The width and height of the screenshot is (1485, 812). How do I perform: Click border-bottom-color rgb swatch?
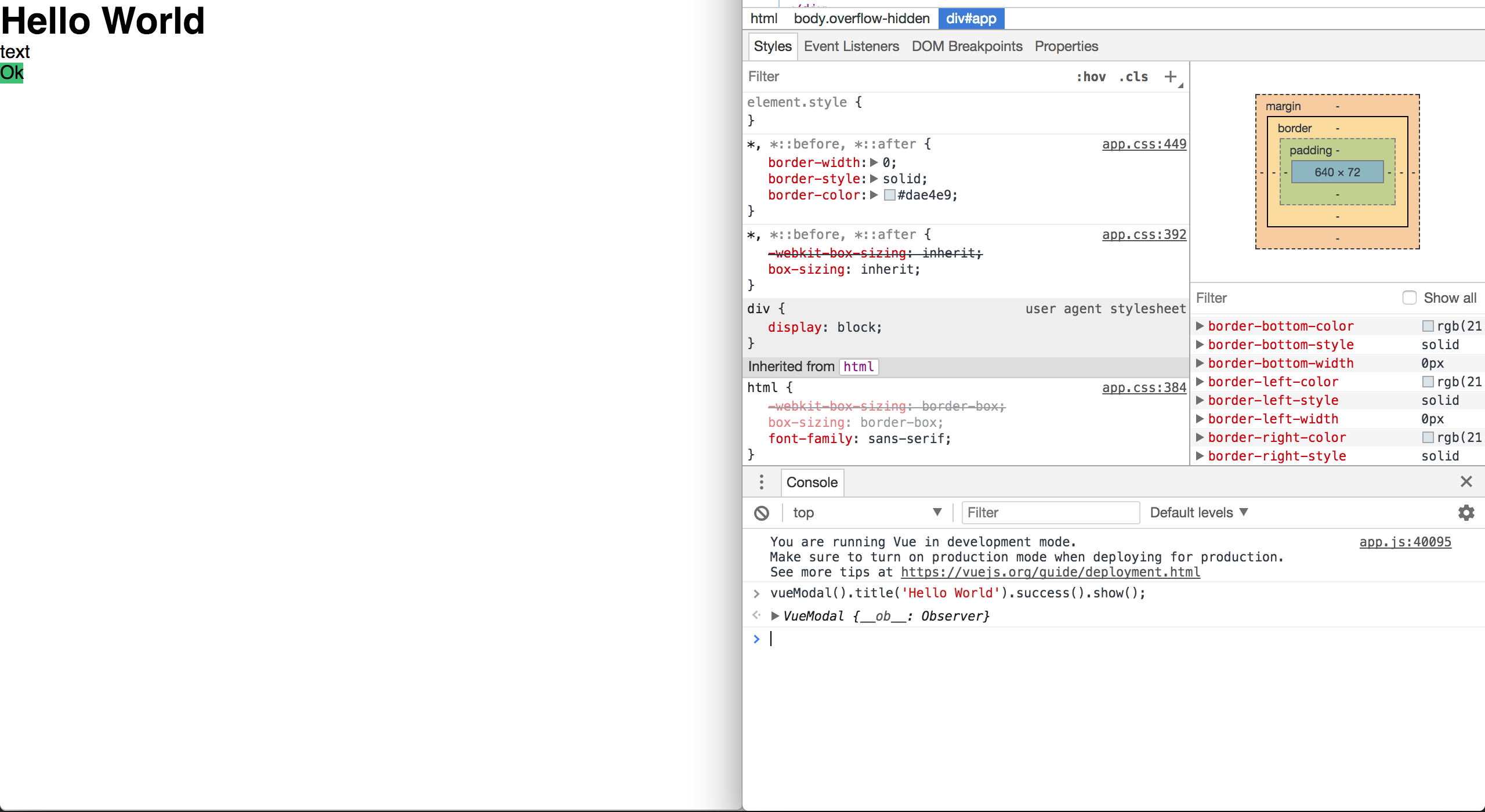(x=1428, y=326)
